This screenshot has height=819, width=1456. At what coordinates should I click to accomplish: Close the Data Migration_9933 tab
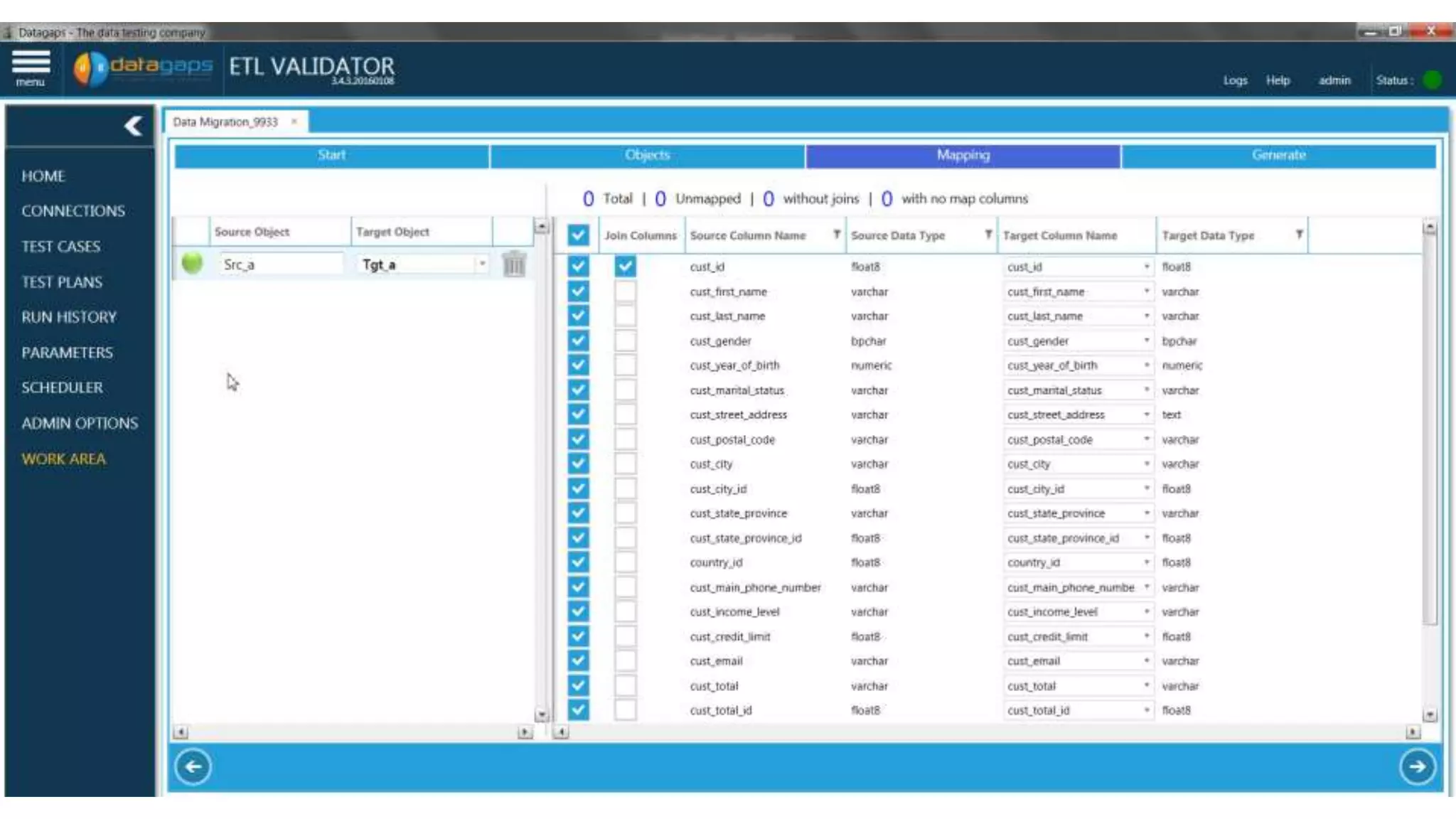294,122
